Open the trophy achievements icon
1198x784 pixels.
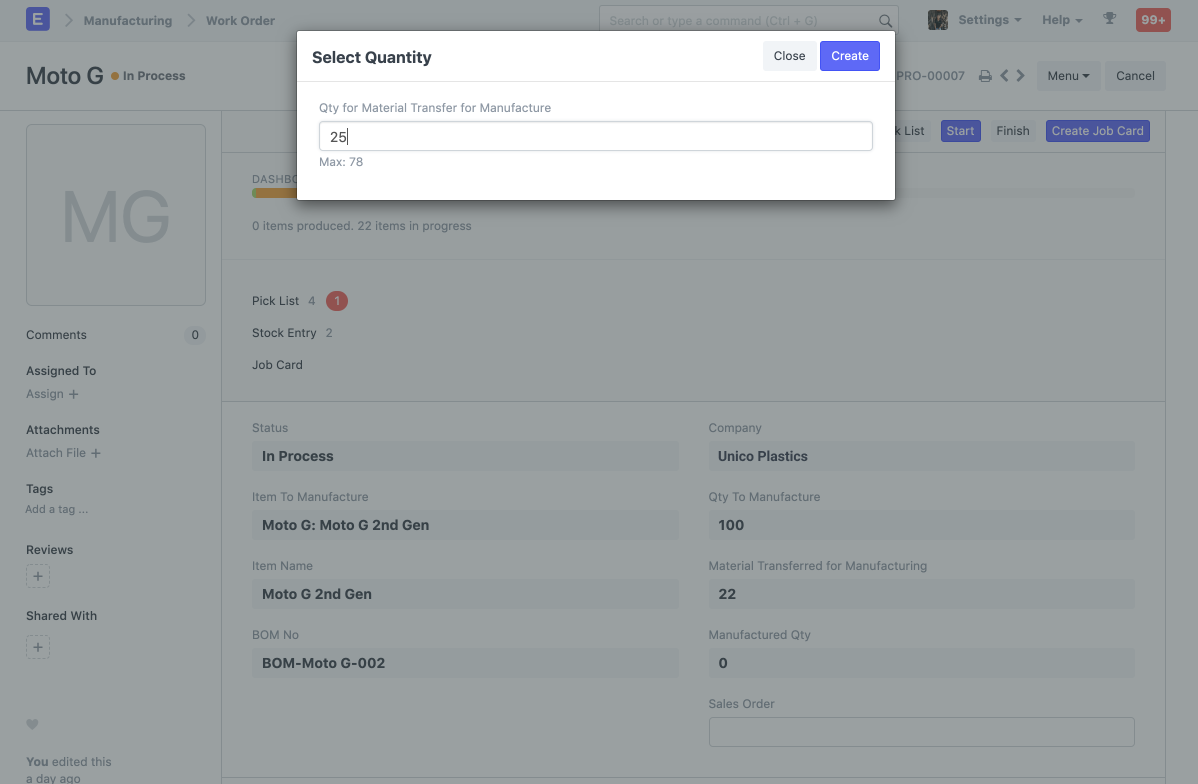(x=1109, y=19)
